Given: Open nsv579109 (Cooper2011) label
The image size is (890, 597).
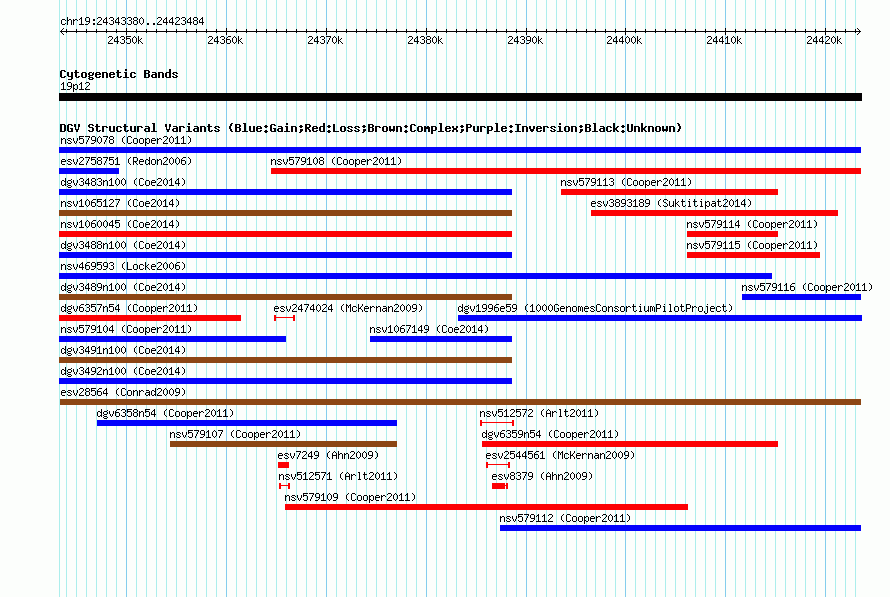Looking at the screenshot, I should coord(350,497).
